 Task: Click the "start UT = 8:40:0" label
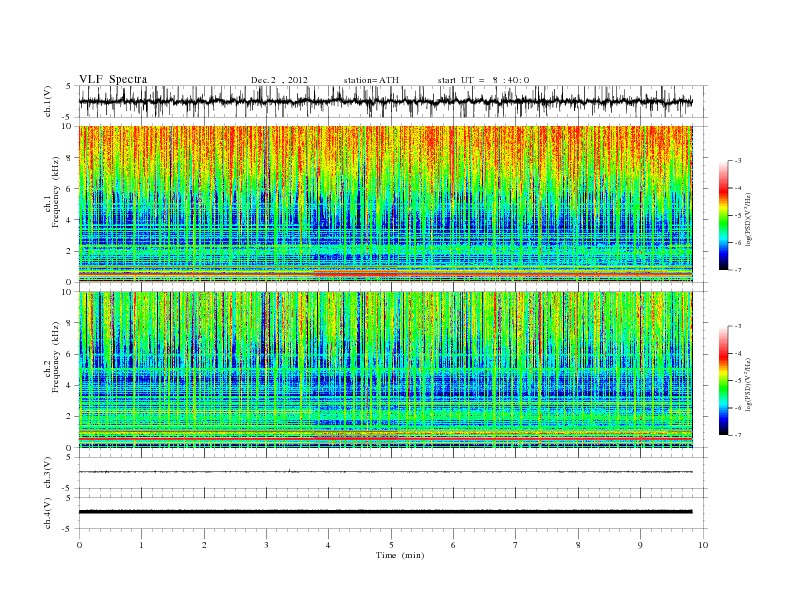coord(483,80)
